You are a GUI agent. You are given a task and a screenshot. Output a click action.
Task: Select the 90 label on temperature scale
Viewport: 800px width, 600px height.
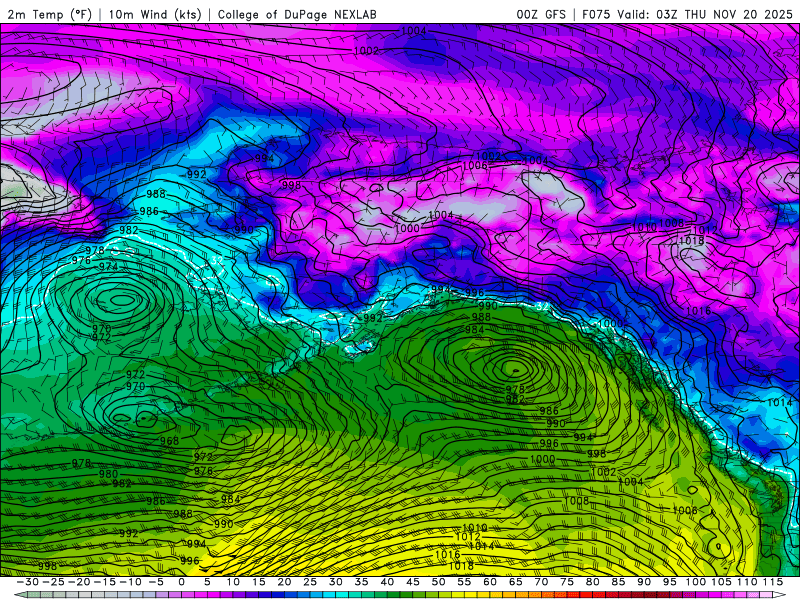point(643,582)
